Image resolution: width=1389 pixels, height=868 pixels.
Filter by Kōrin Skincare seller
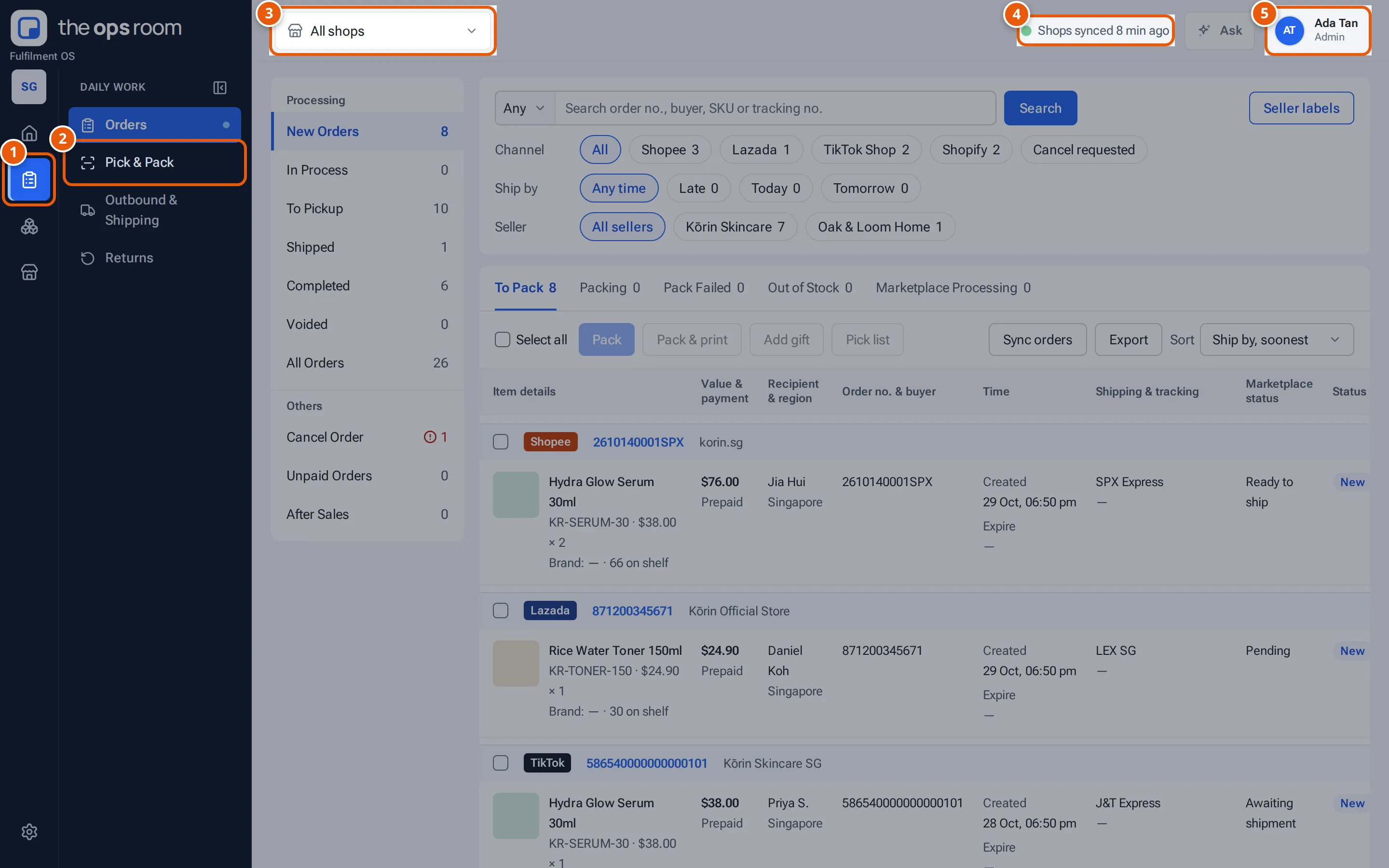735,227
